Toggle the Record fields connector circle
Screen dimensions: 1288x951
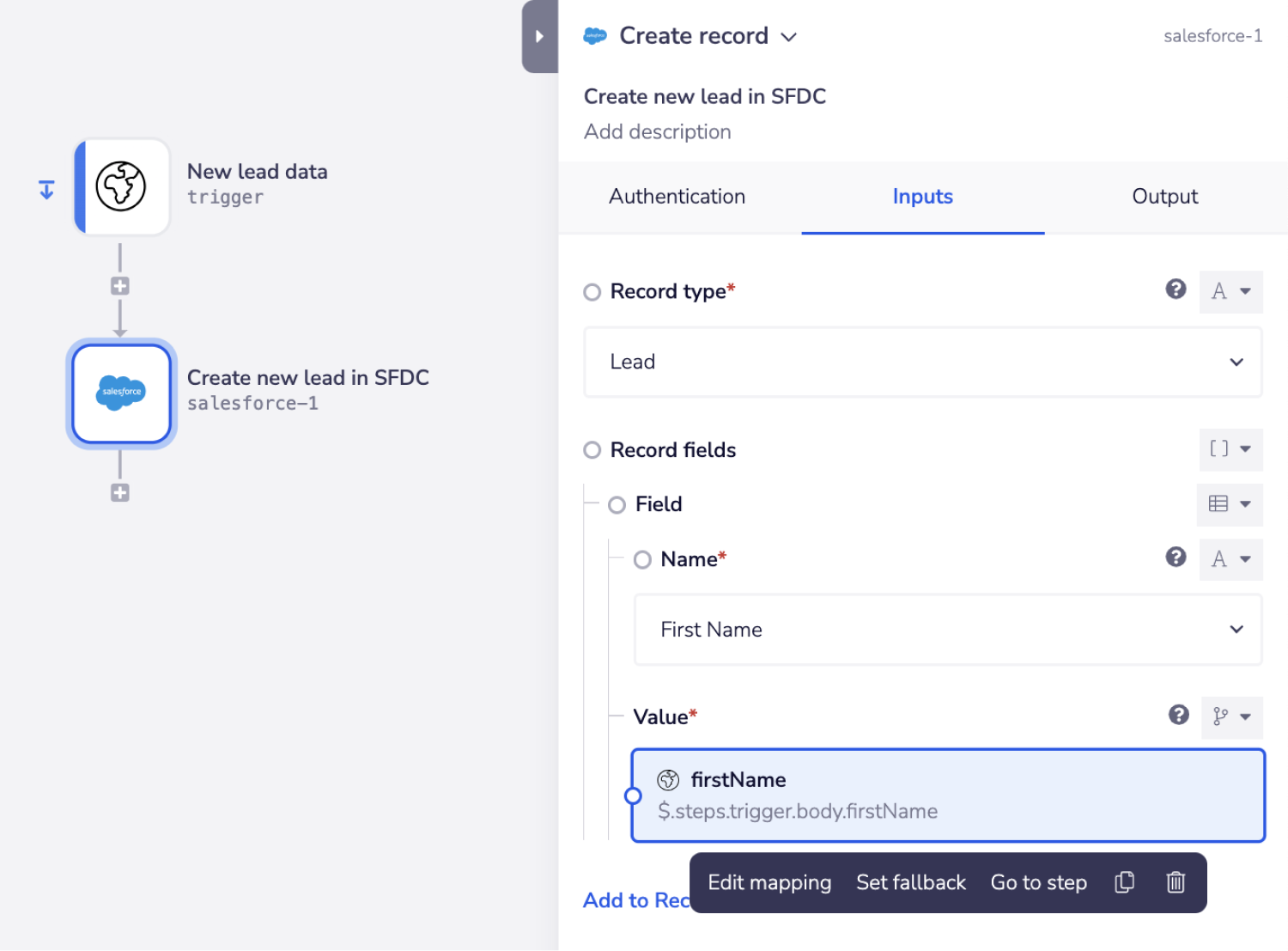click(x=592, y=450)
